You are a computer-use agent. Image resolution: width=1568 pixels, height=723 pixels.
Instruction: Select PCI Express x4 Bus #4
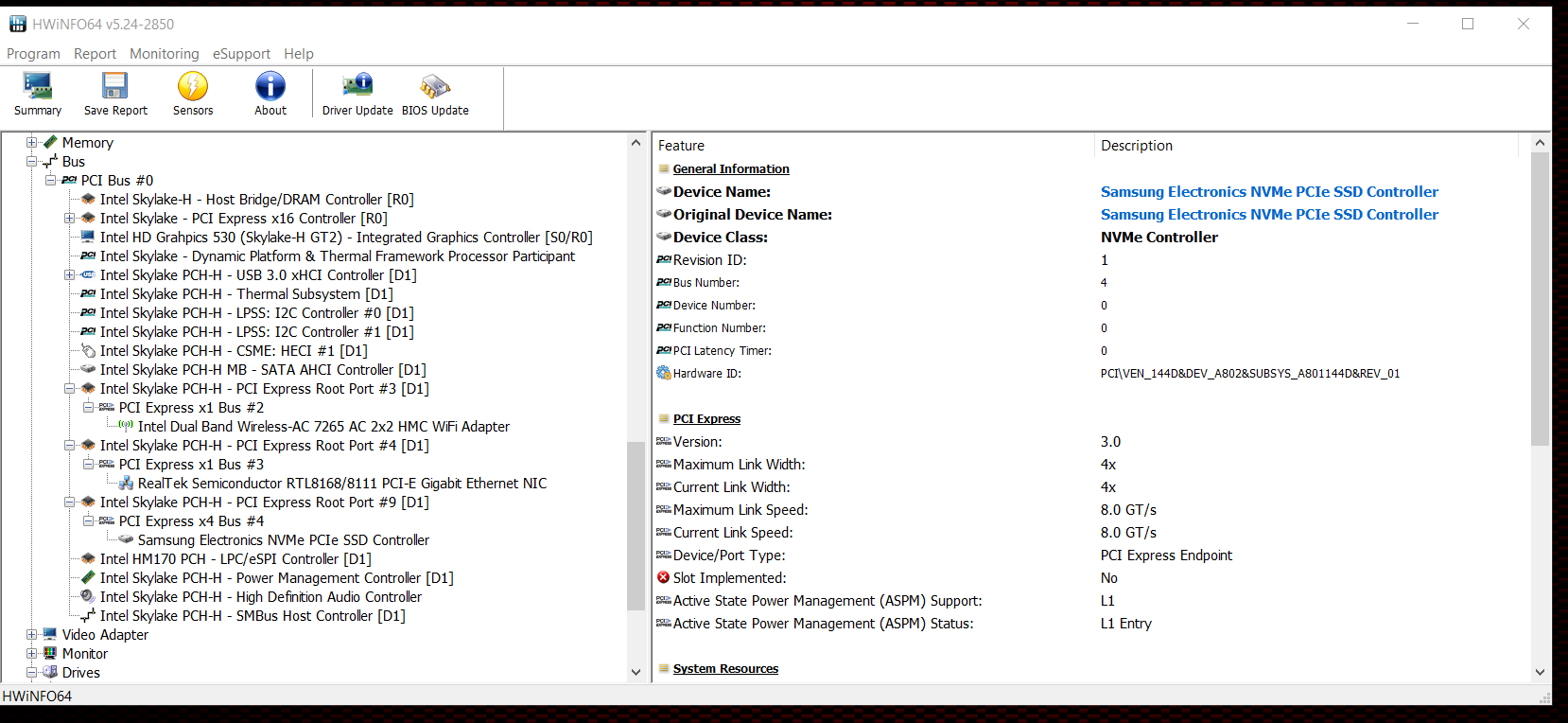(191, 520)
